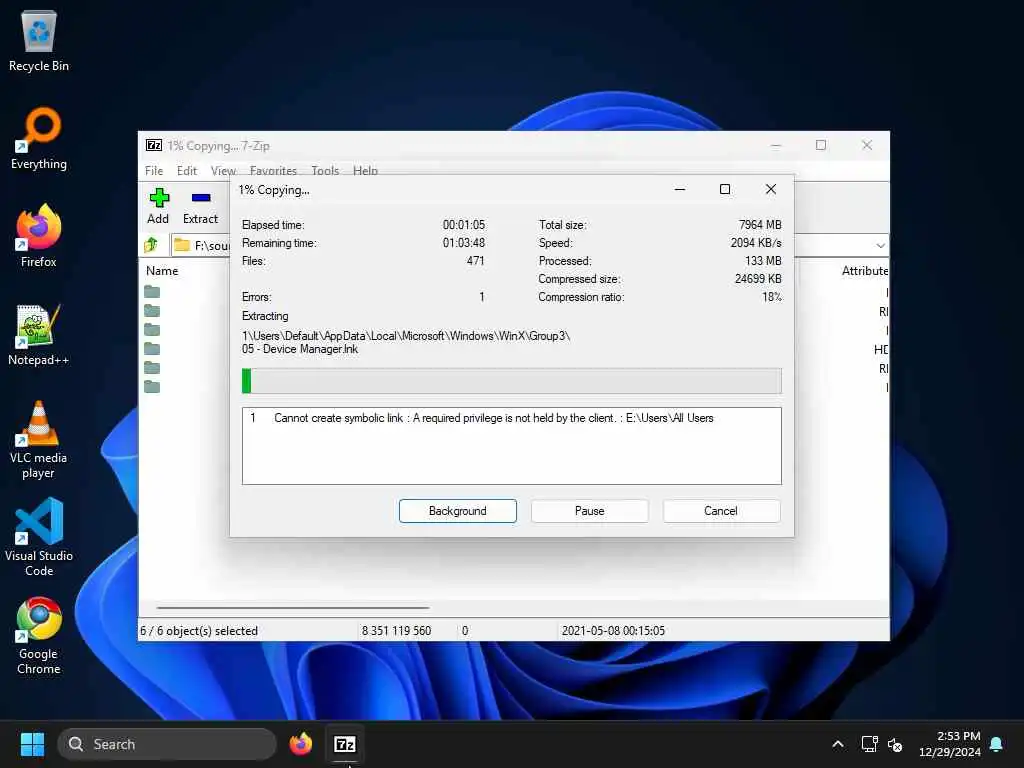Click the Total size value 7964 MB
The height and width of the screenshot is (768, 1024).
pos(760,225)
